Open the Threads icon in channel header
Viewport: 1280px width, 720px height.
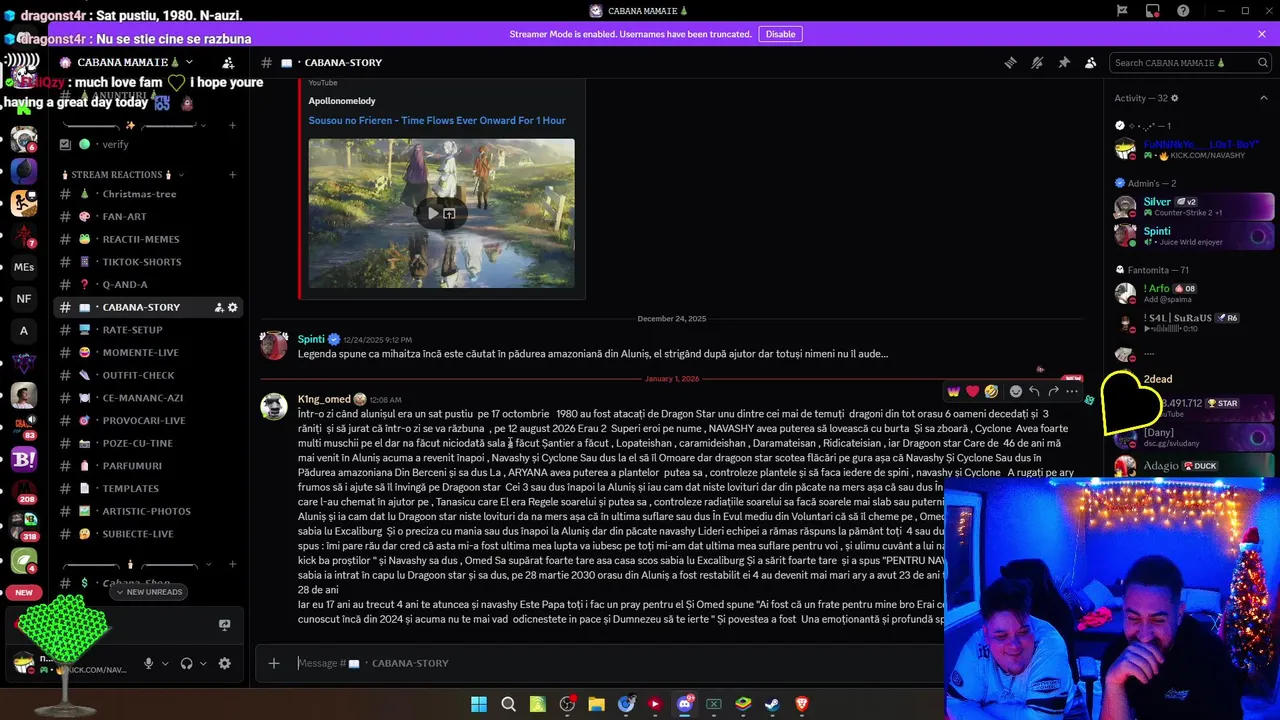click(x=1010, y=62)
